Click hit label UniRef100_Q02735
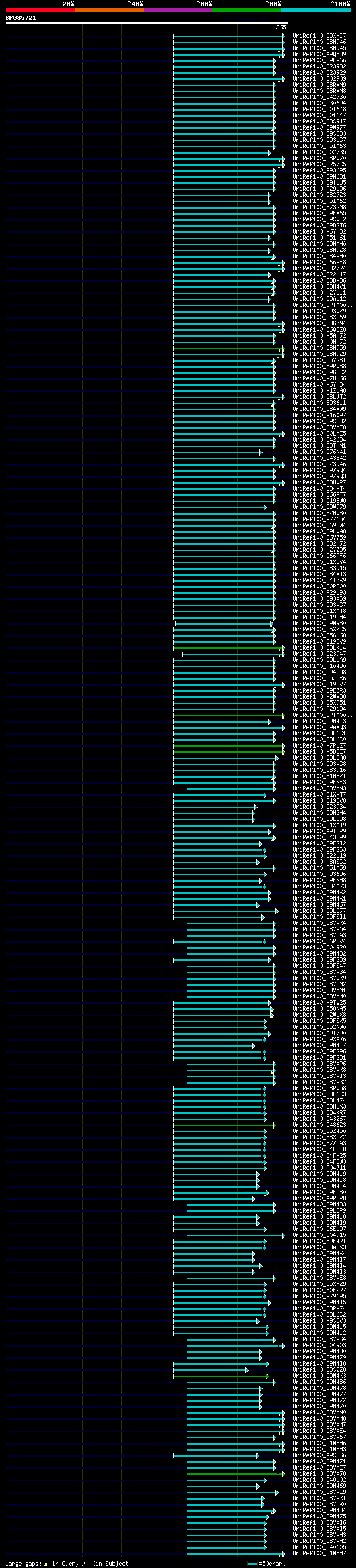The height and width of the screenshot is (1568, 356). [319, 152]
